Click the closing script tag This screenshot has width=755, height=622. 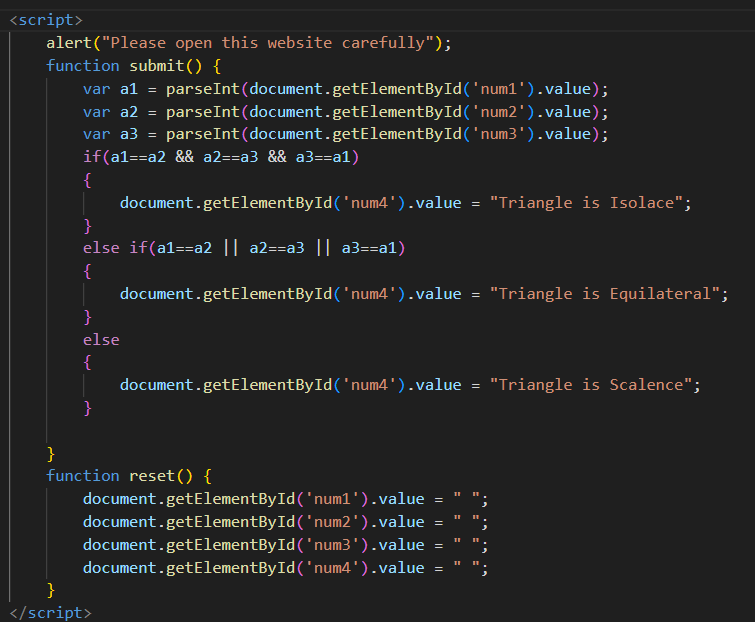tap(50, 612)
